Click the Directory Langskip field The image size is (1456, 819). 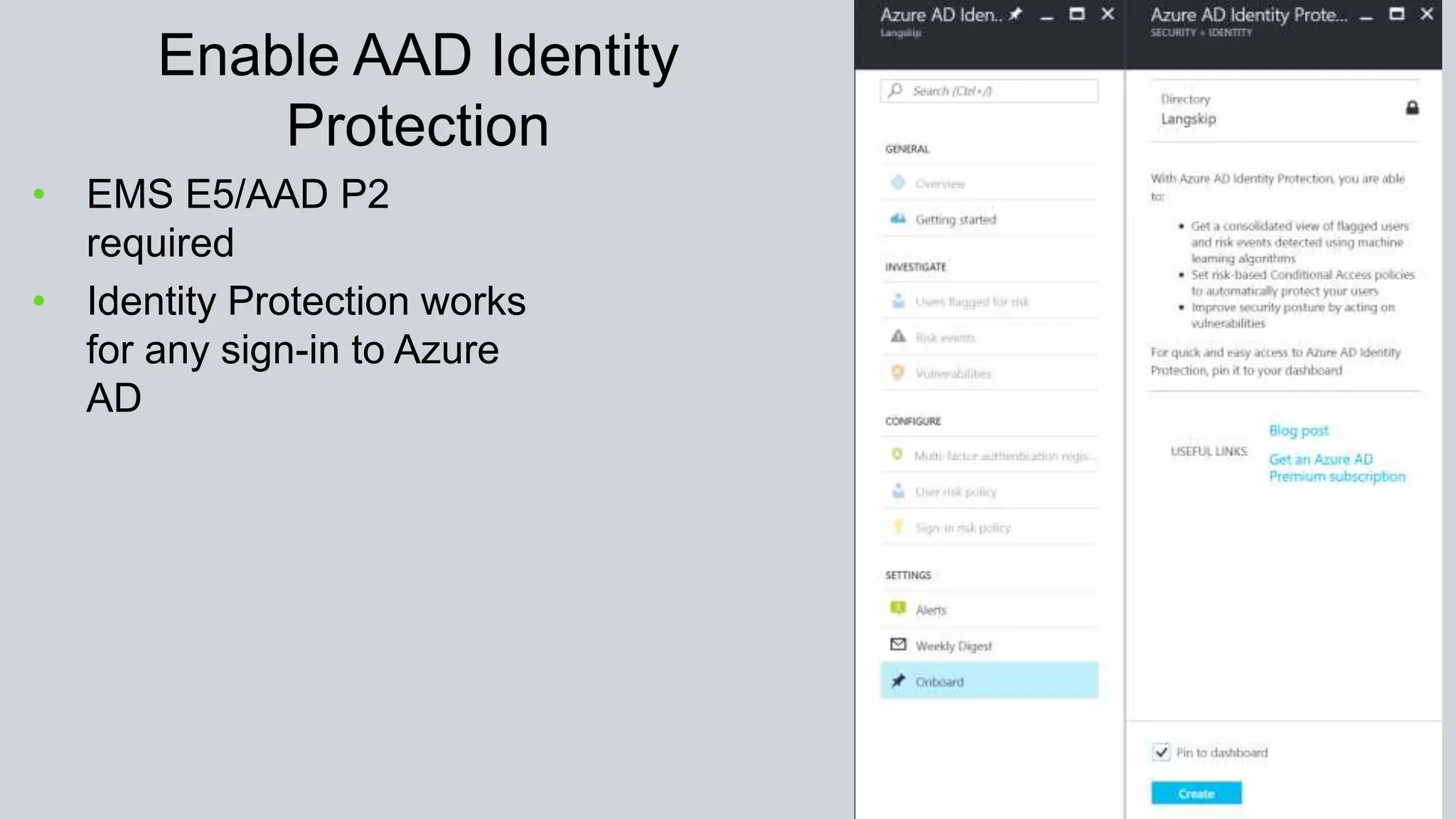1284,110
